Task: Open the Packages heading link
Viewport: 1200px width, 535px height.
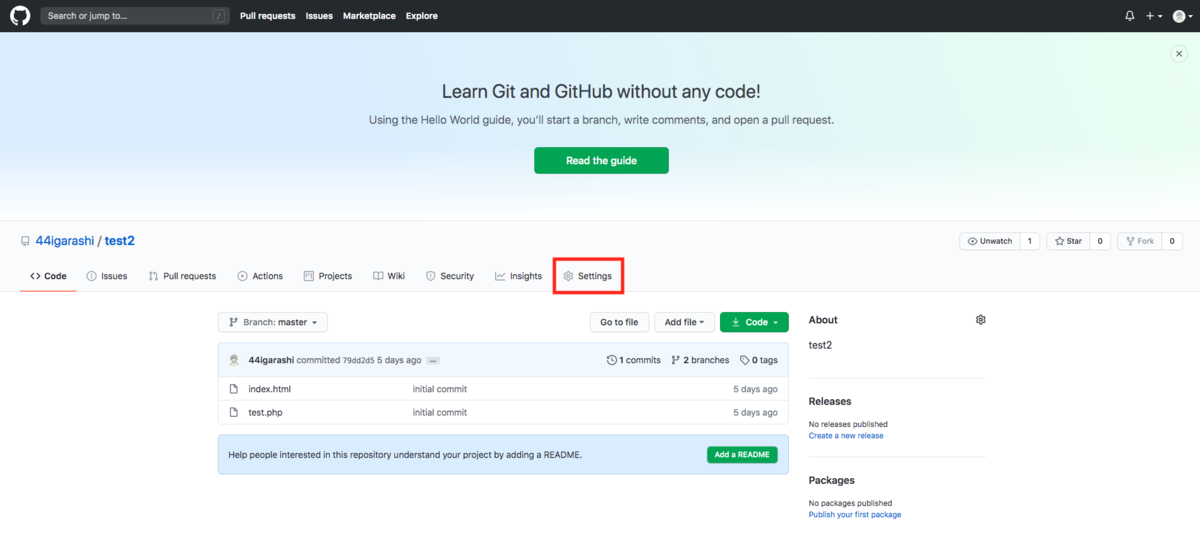Action: (x=832, y=480)
